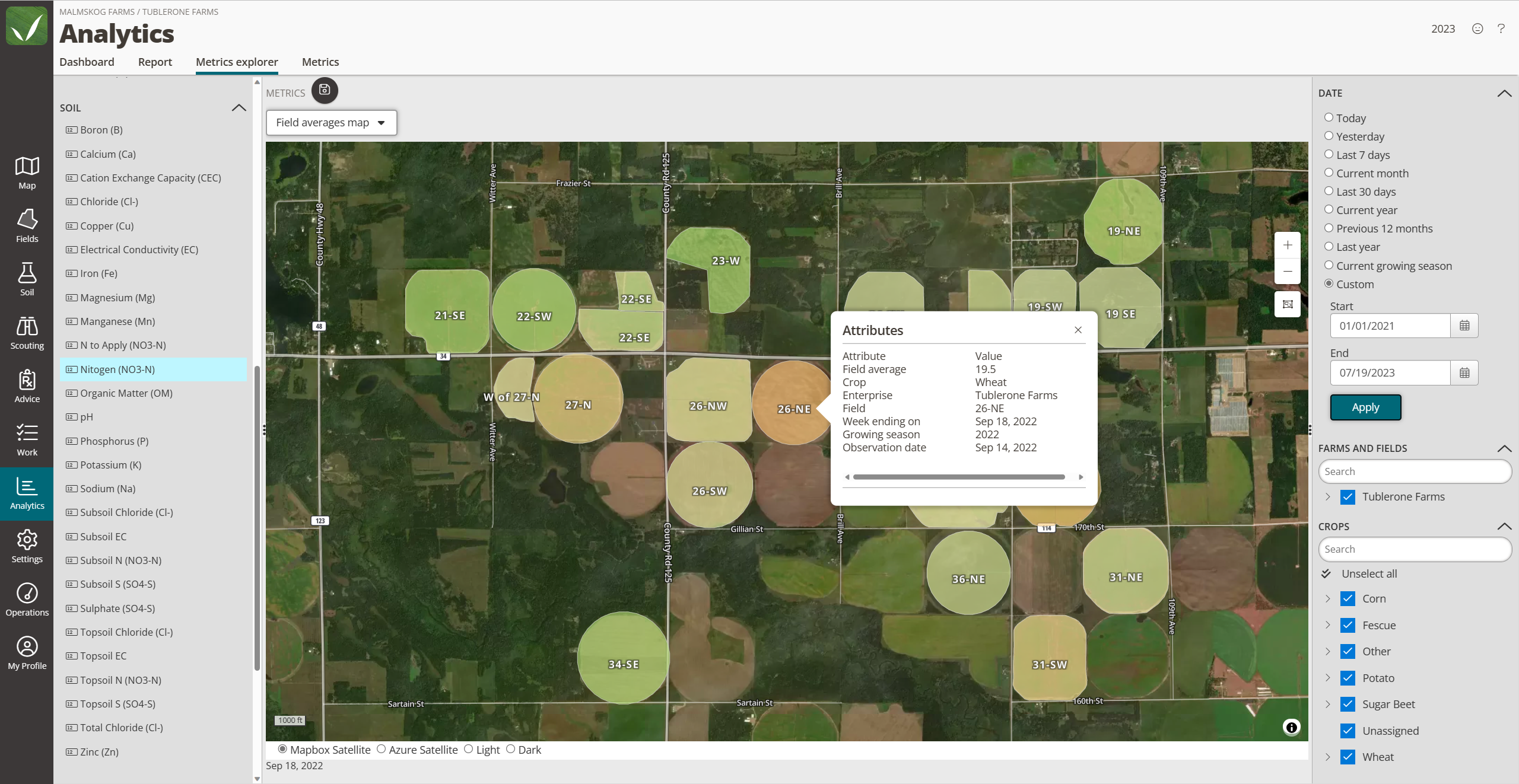Click the Start date input field
The width and height of the screenshot is (1519, 784).
pos(1390,326)
